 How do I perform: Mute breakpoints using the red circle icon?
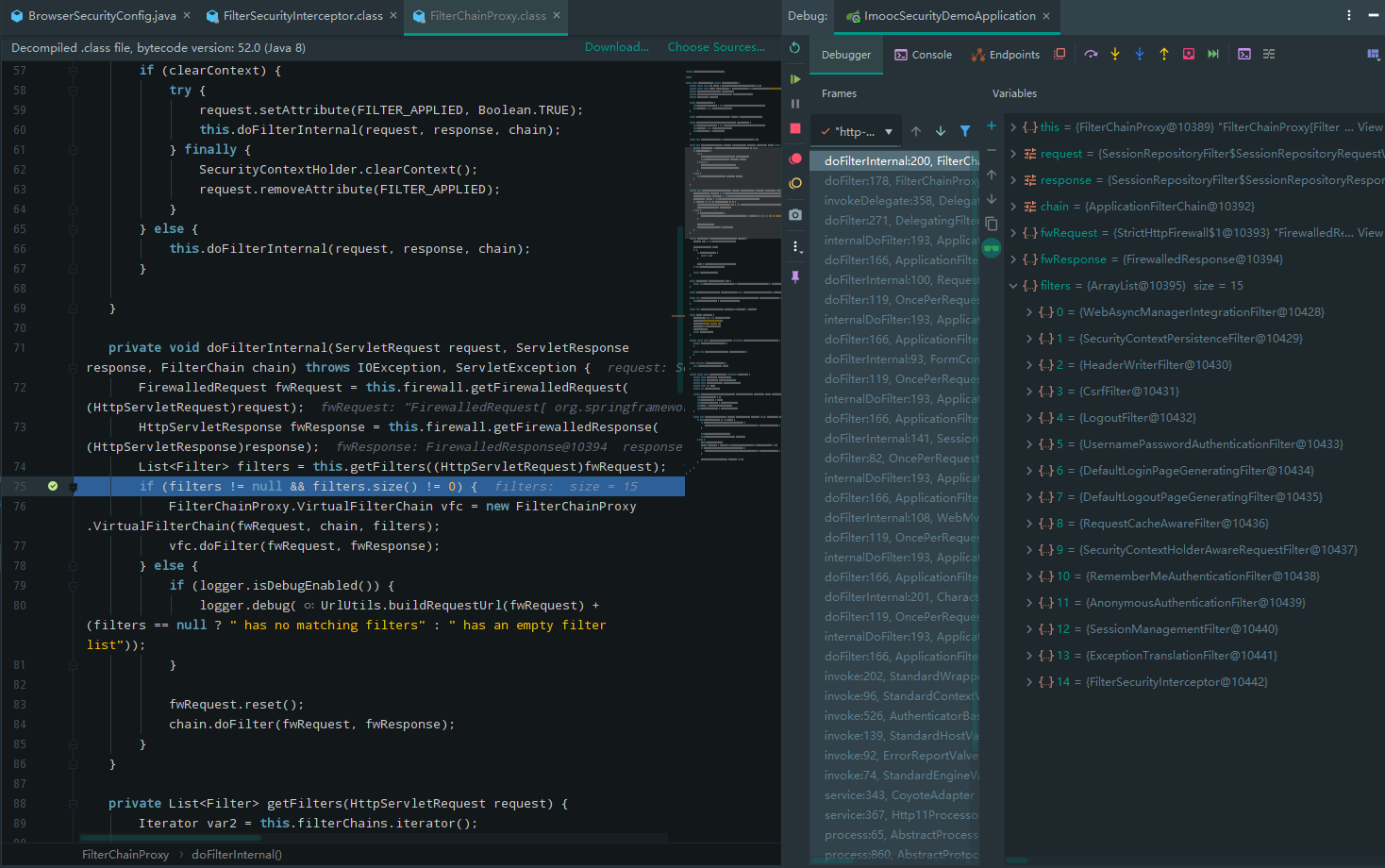coord(795,159)
